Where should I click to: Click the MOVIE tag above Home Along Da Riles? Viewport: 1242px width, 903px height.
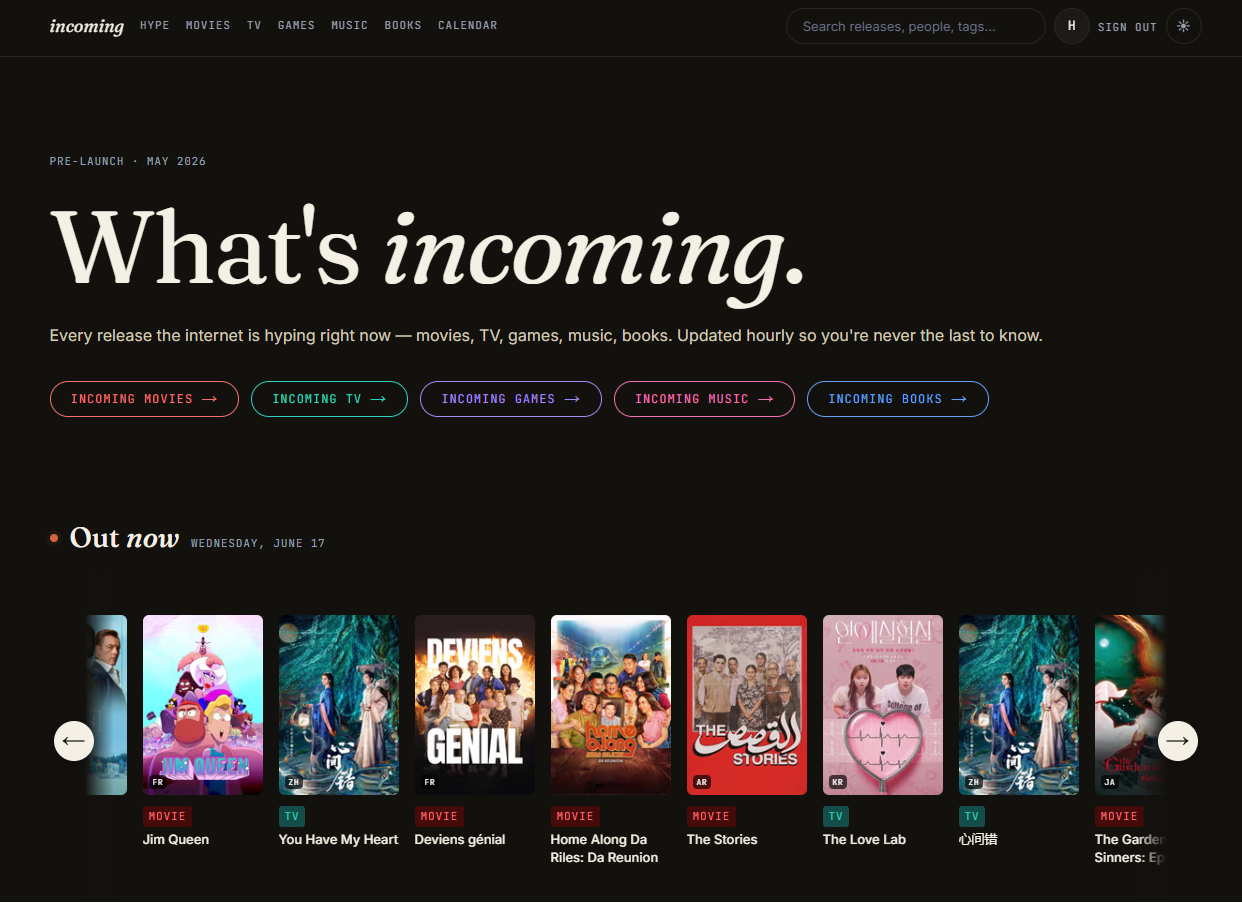pos(575,816)
